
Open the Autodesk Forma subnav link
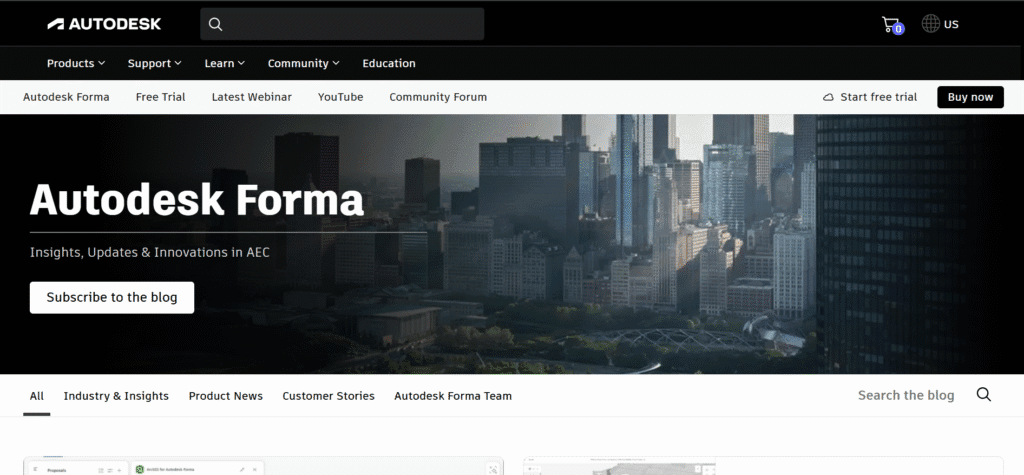tap(66, 97)
